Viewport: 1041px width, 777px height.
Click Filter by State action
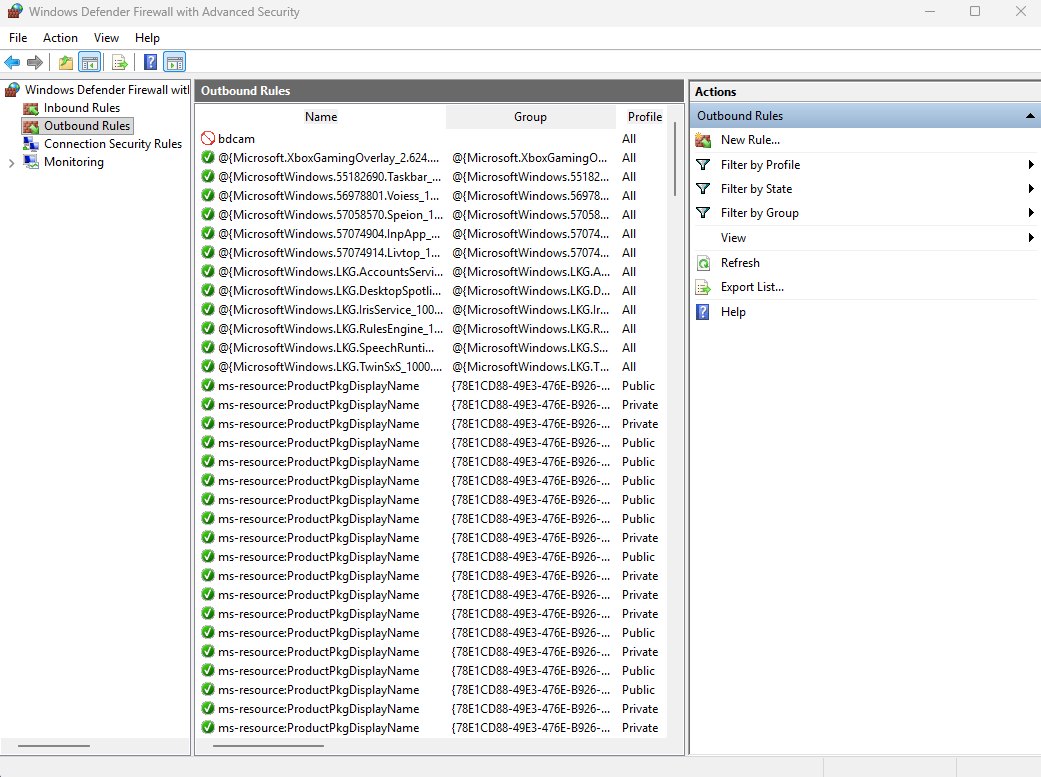[x=756, y=189]
